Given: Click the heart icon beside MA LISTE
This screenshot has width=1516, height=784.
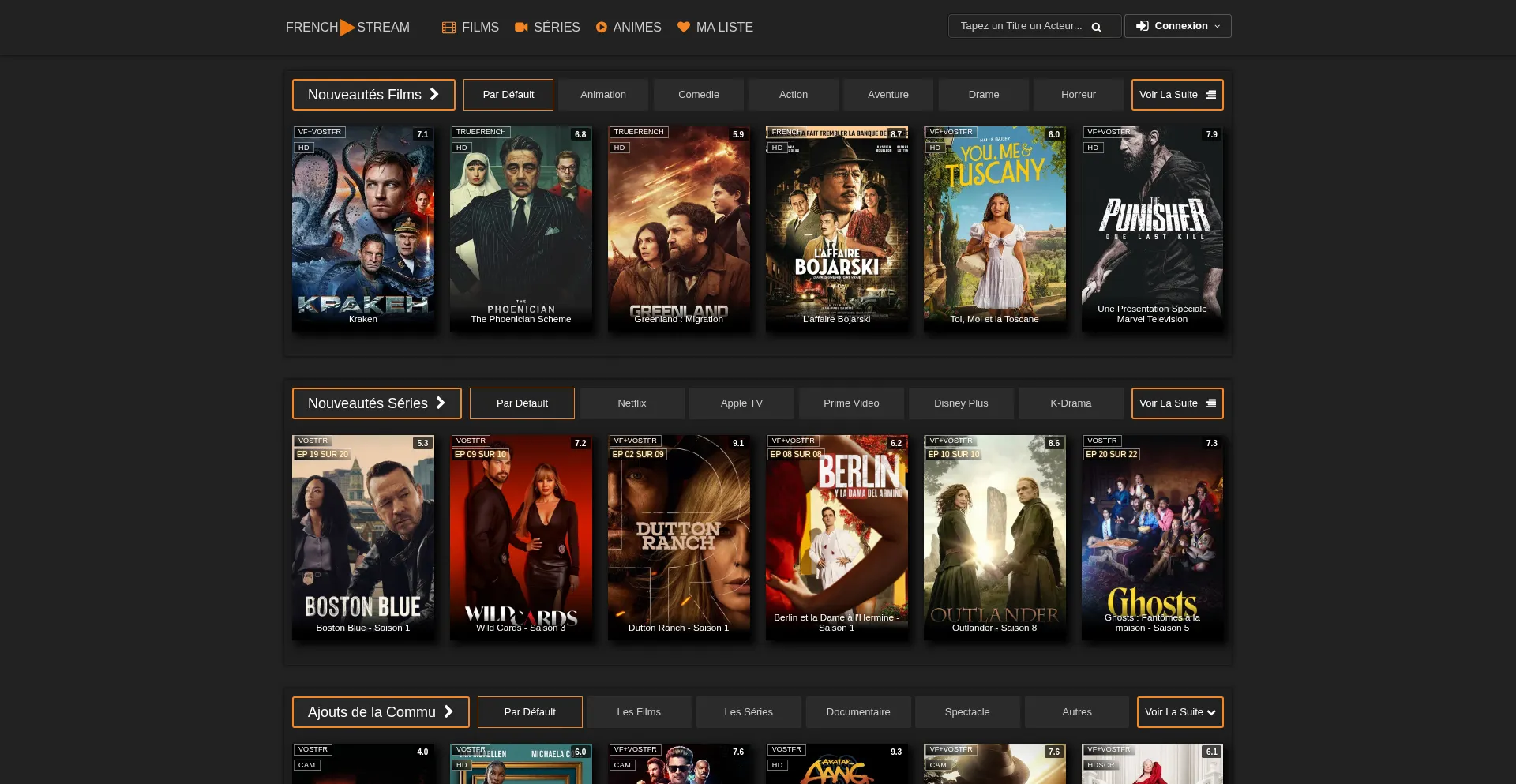Looking at the screenshot, I should click(684, 28).
